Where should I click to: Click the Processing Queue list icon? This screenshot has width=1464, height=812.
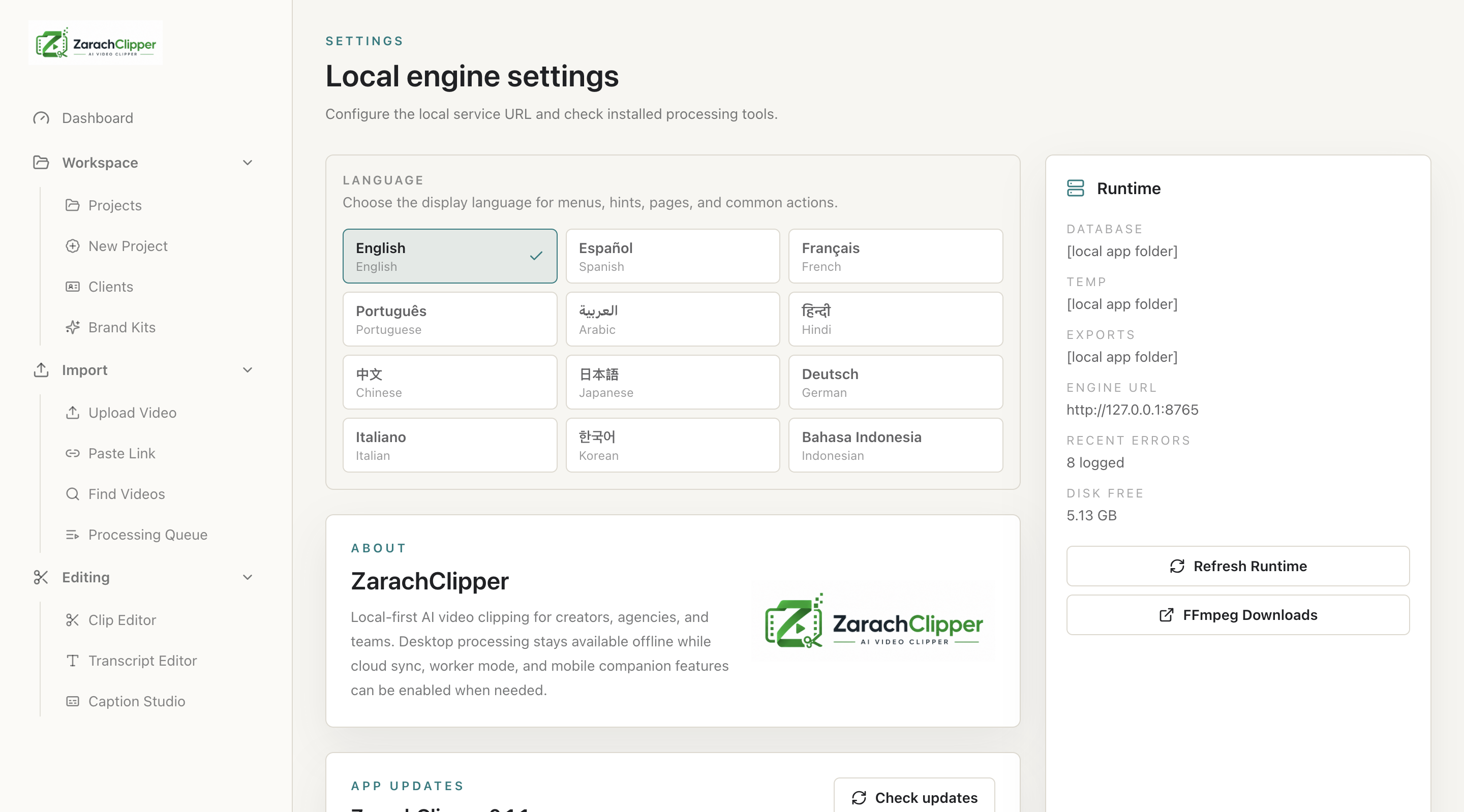[72, 535]
